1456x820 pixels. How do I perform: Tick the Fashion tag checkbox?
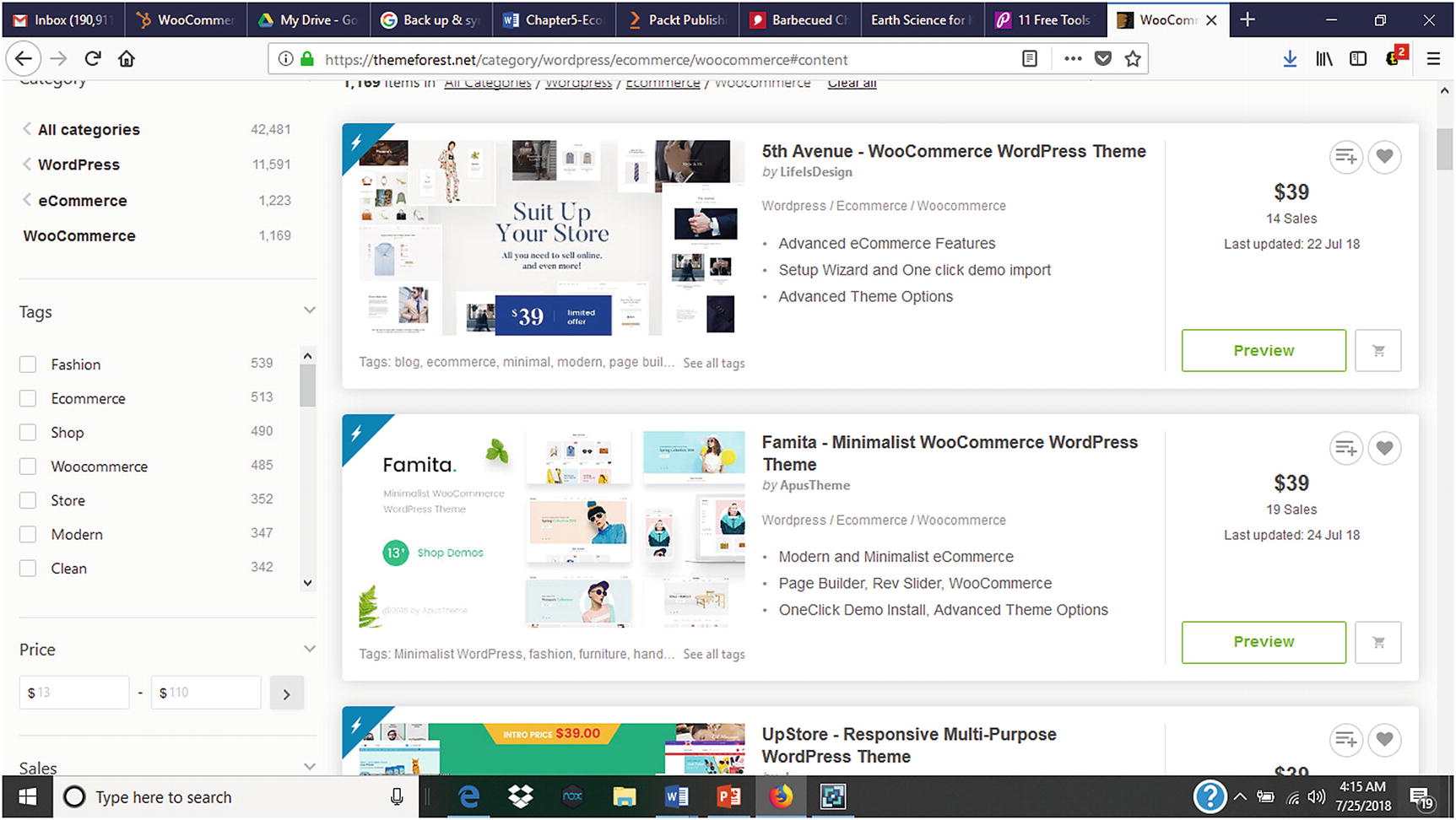(28, 364)
